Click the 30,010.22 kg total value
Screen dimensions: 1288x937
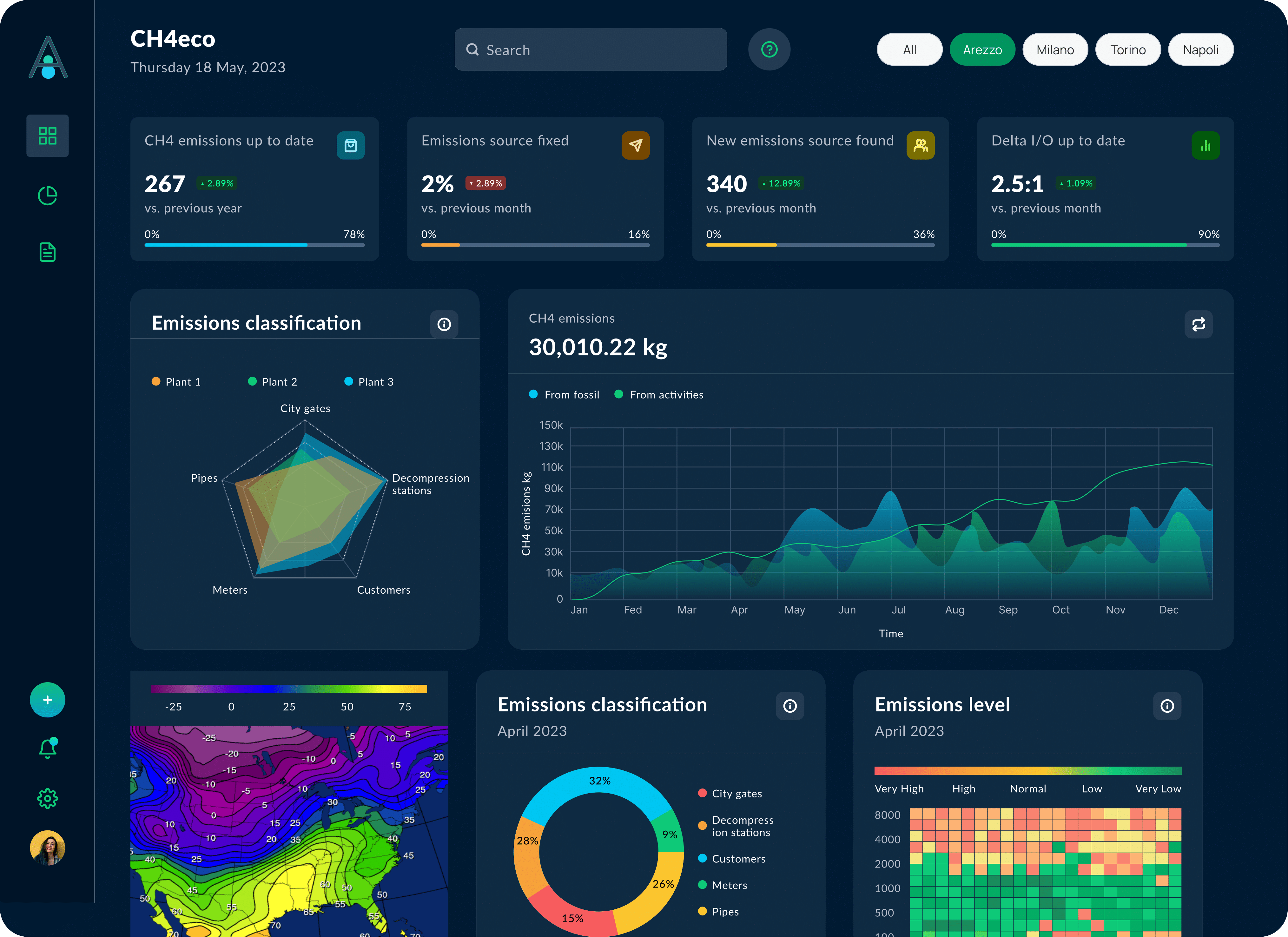pos(598,347)
